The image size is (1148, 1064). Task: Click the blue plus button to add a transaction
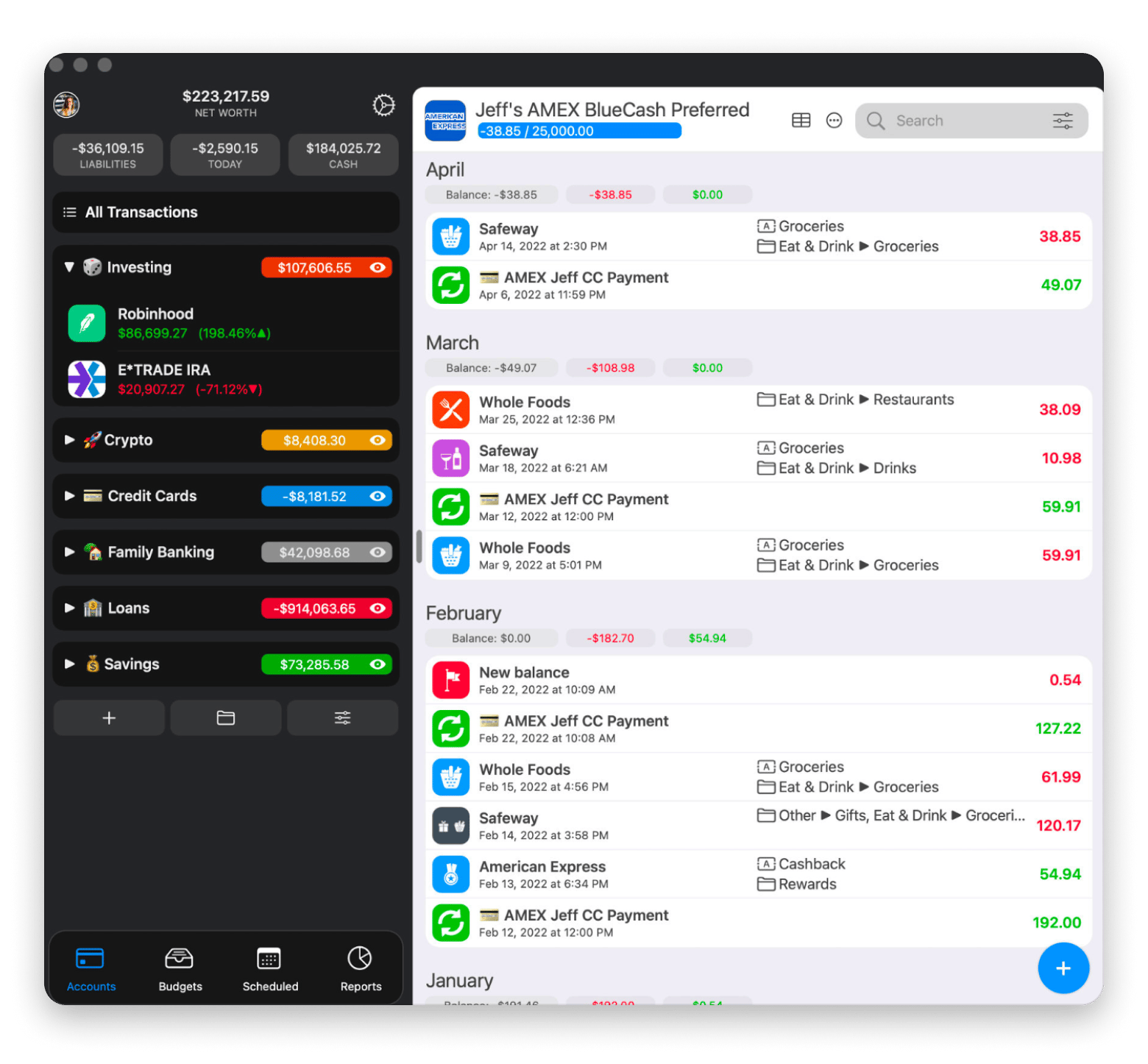pos(1063,968)
